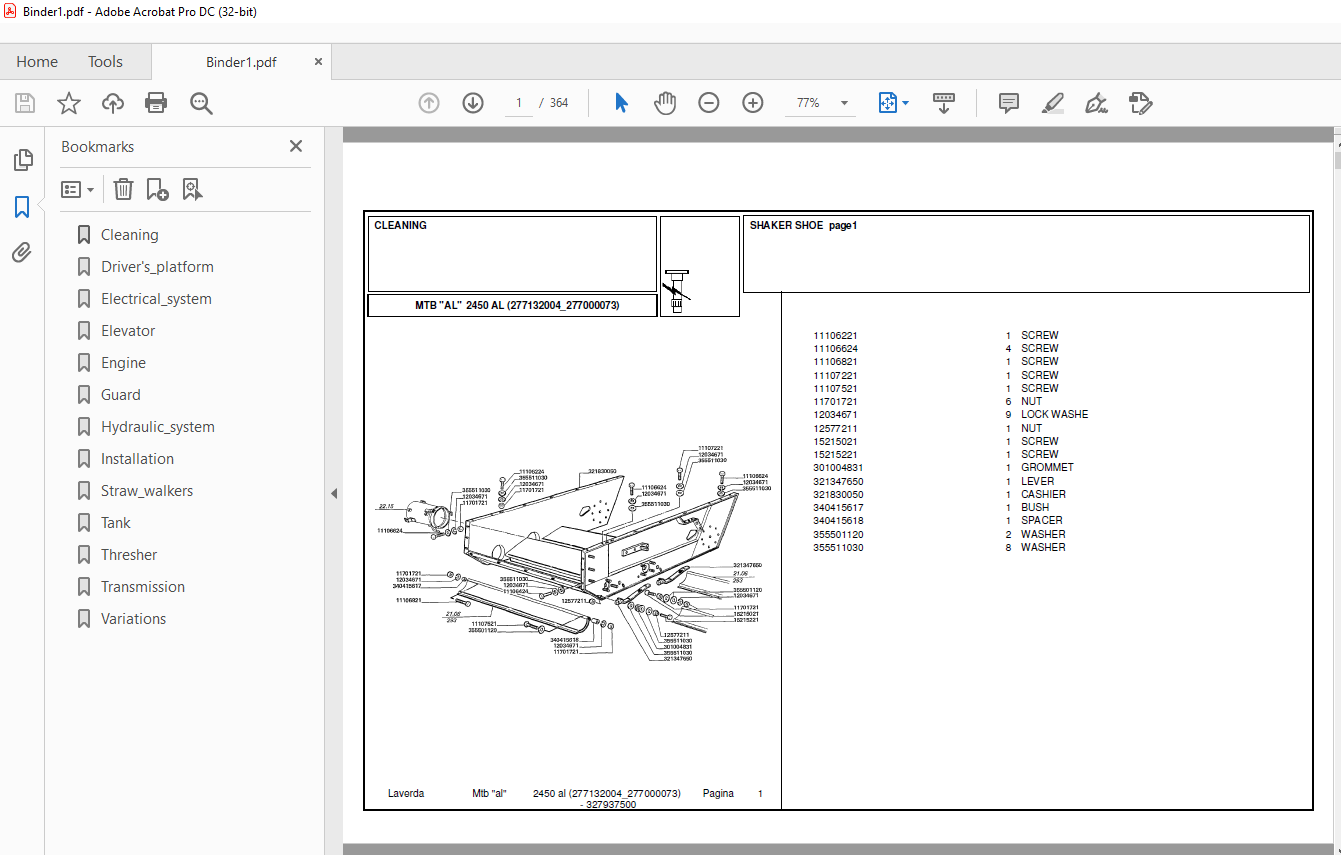Close the Bookmarks panel

pyautogui.click(x=296, y=146)
